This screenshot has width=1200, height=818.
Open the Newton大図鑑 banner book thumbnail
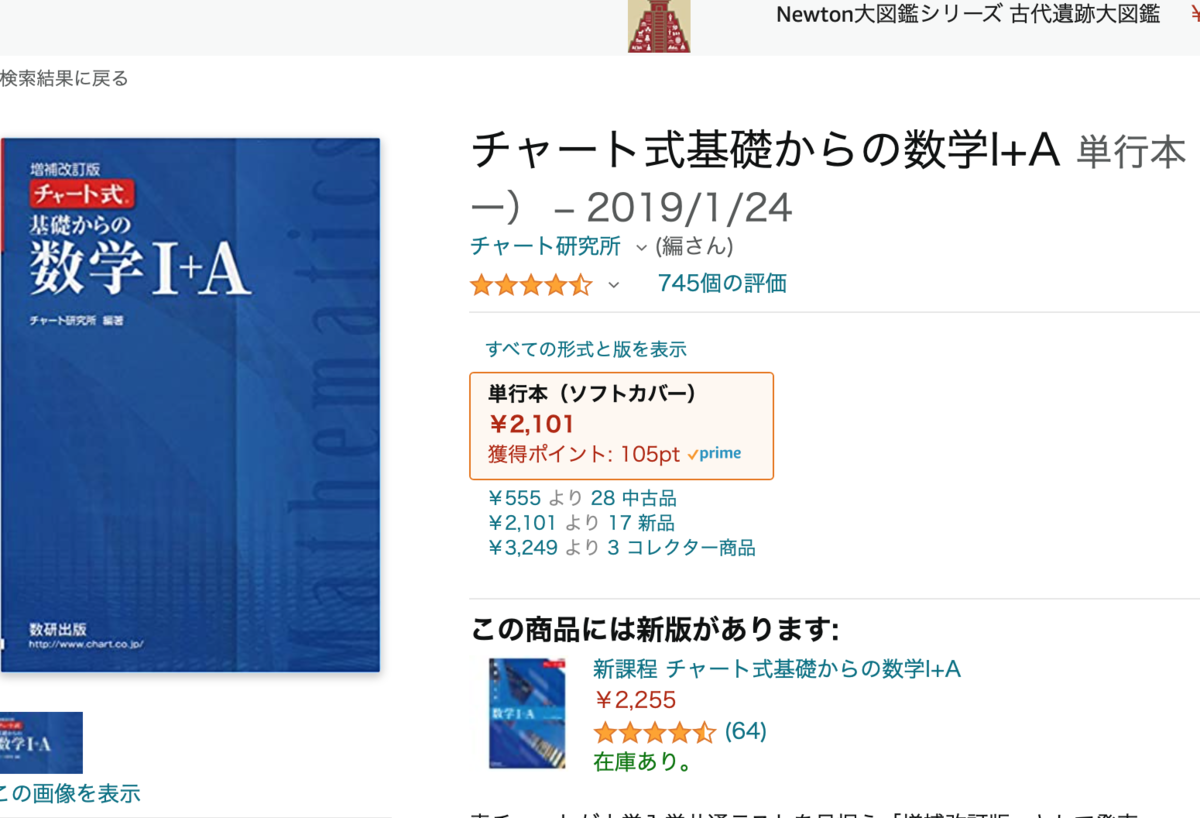(659, 26)
